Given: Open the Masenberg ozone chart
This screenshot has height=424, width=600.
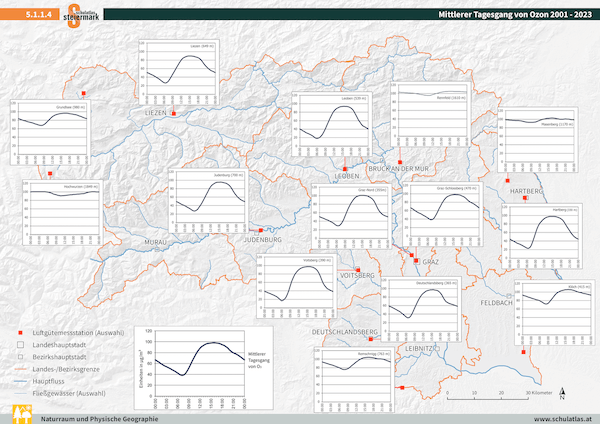Looking at the screenshot, I should (x=538, y=140).
